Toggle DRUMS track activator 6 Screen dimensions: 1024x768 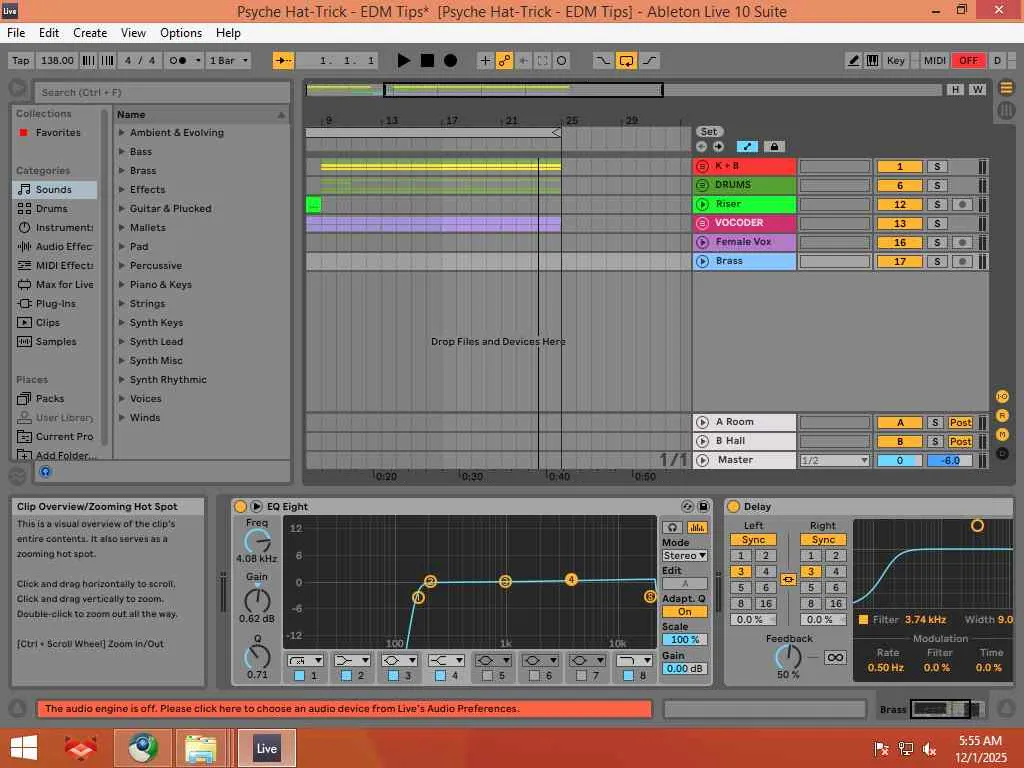tap(899, 185)
